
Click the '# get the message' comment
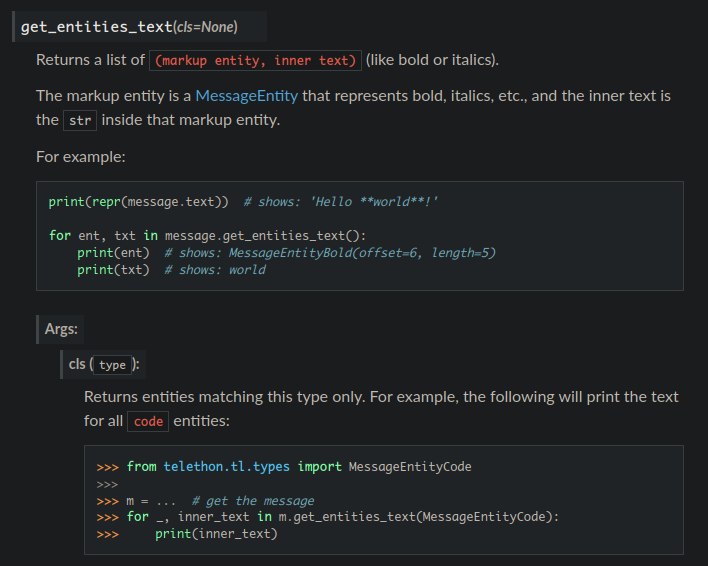point(252,500)
